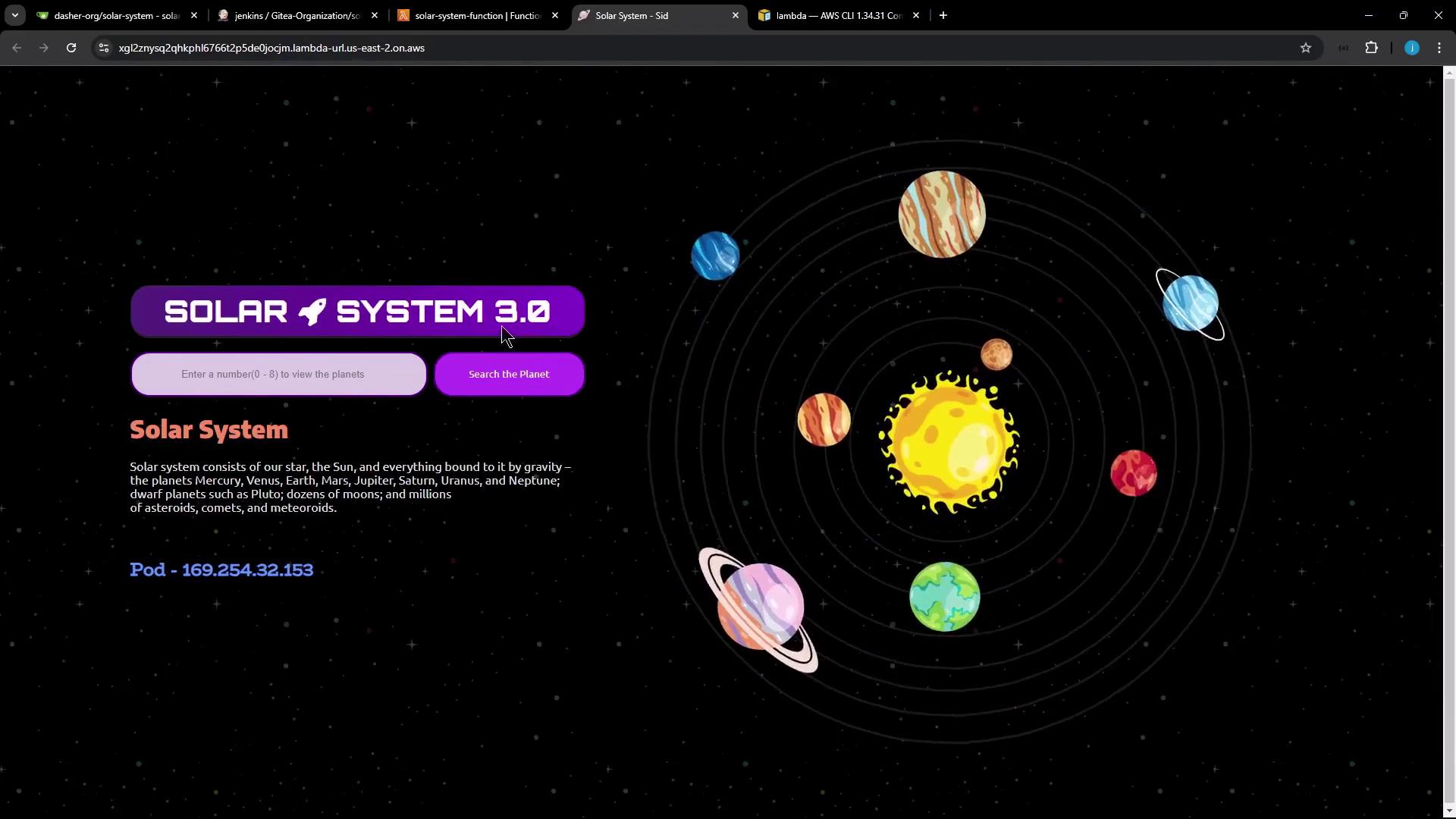Viewport: 1456px width, 819px height.
Task: Click the browser reload icon
Action: point(71,48)
